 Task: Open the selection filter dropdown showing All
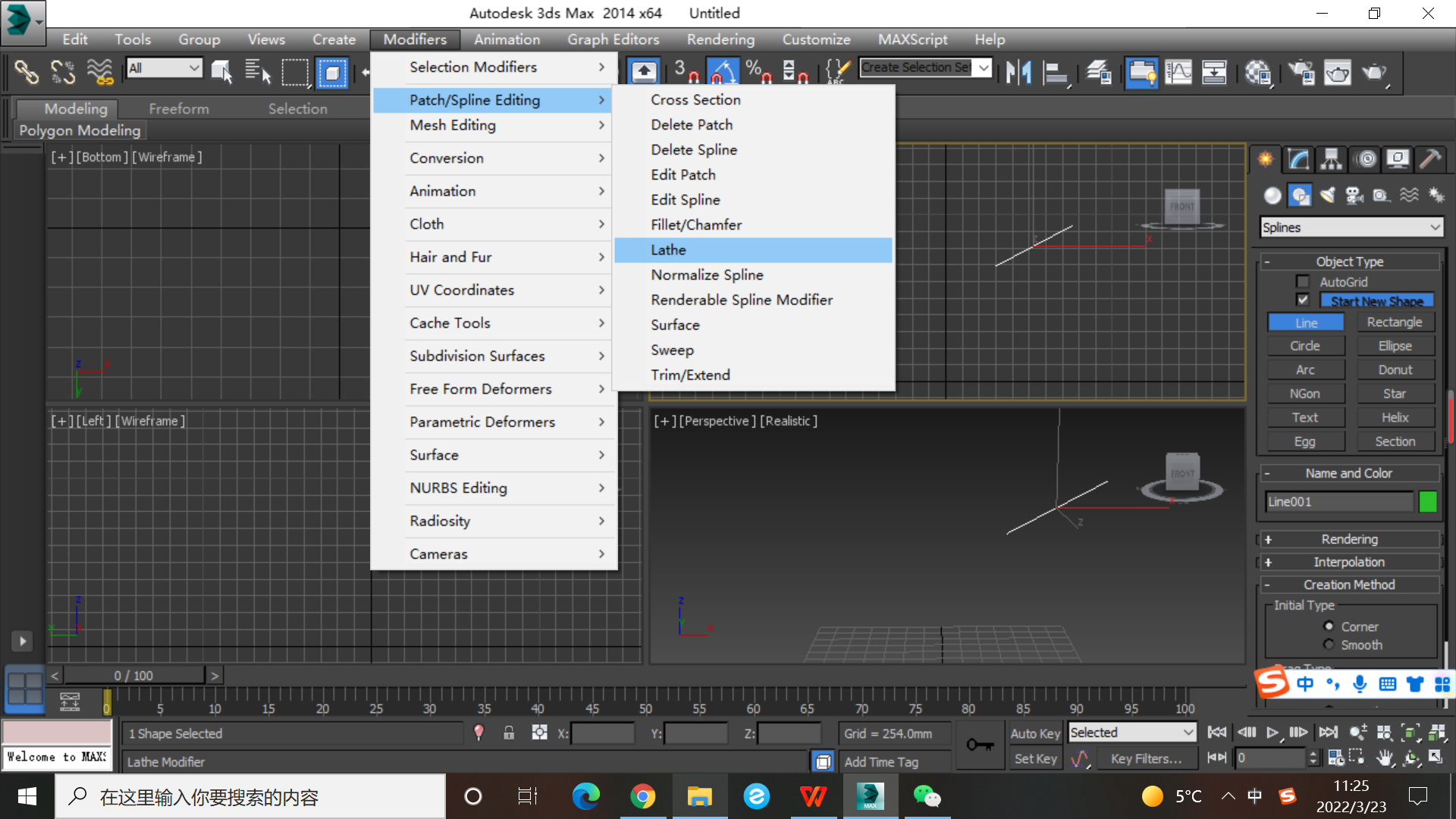click(164, 67)
